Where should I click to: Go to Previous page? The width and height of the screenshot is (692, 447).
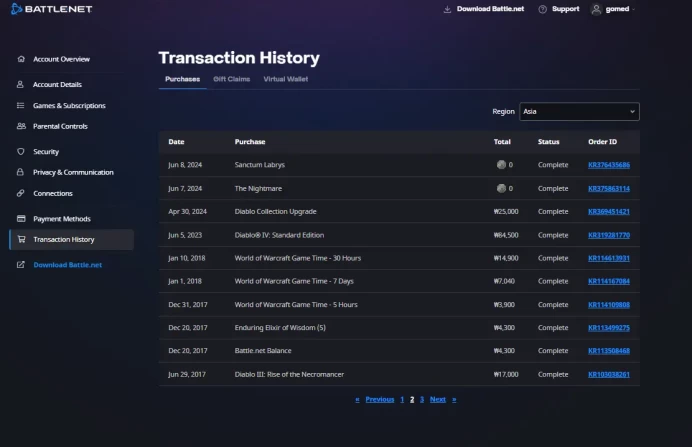pos(380,399)
